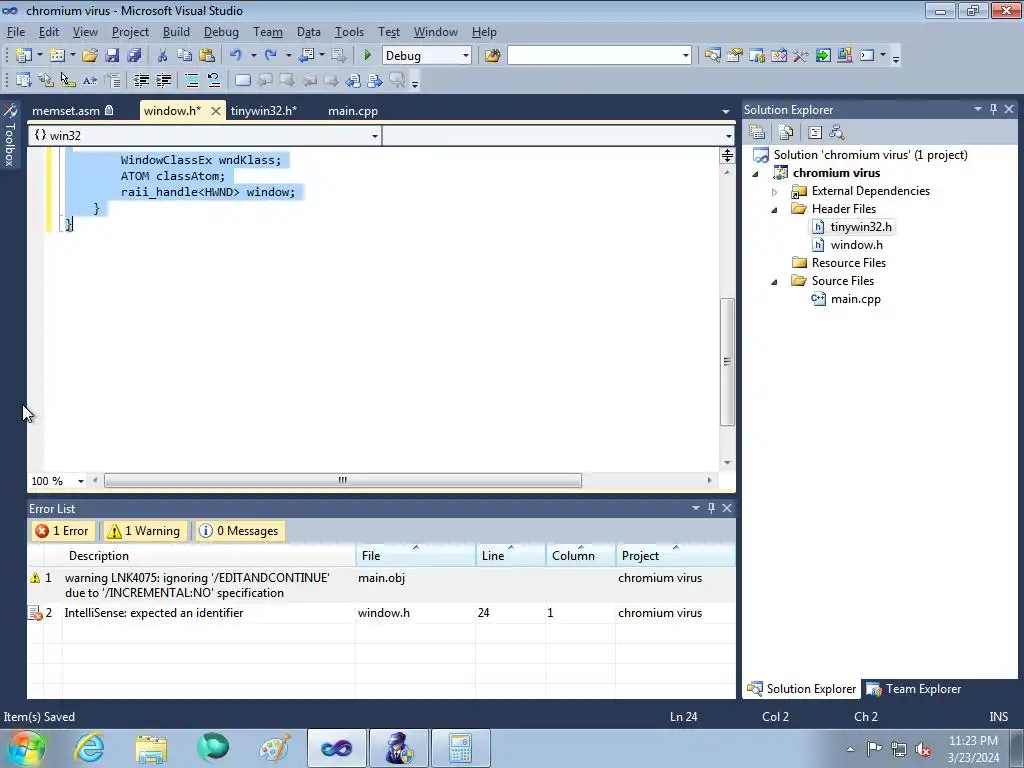
Task: Click the Add New Item toolbar icon
Action: point(57,56)
